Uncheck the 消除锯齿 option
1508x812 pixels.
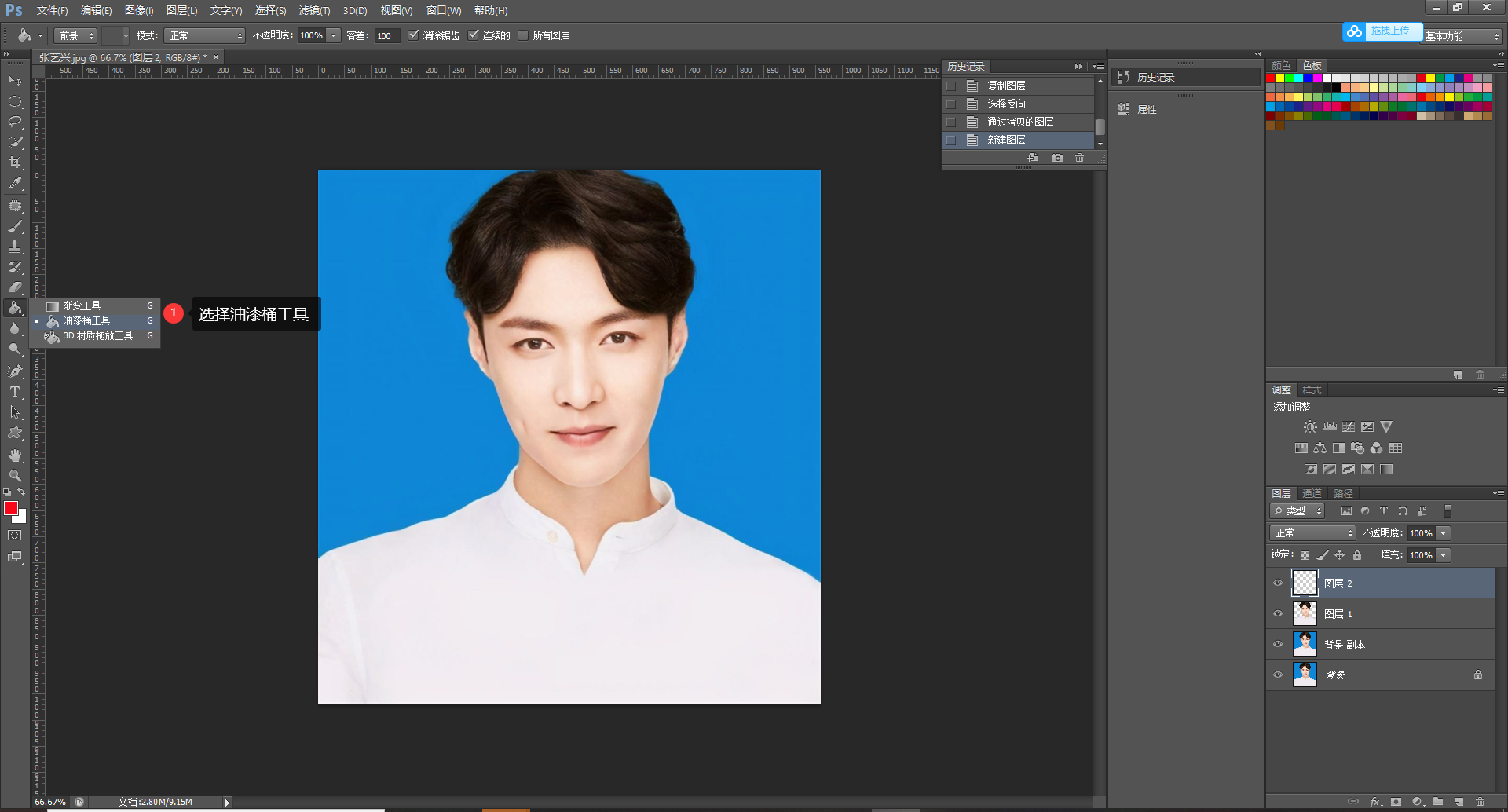414,35
